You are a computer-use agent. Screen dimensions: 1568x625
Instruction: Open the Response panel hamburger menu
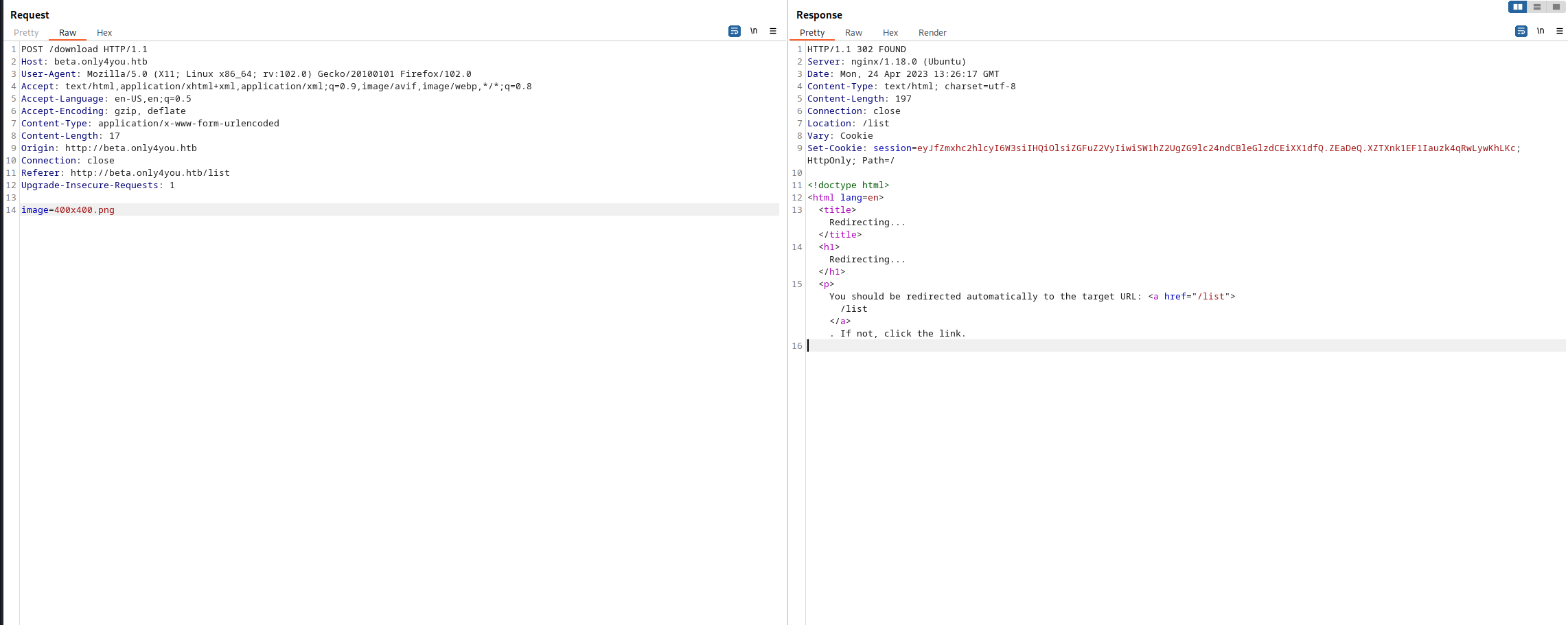coord(1560,32)
